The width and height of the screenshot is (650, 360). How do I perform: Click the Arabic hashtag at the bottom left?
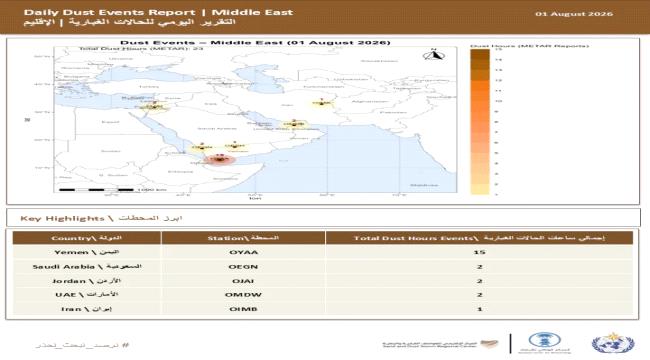(82, 345)
